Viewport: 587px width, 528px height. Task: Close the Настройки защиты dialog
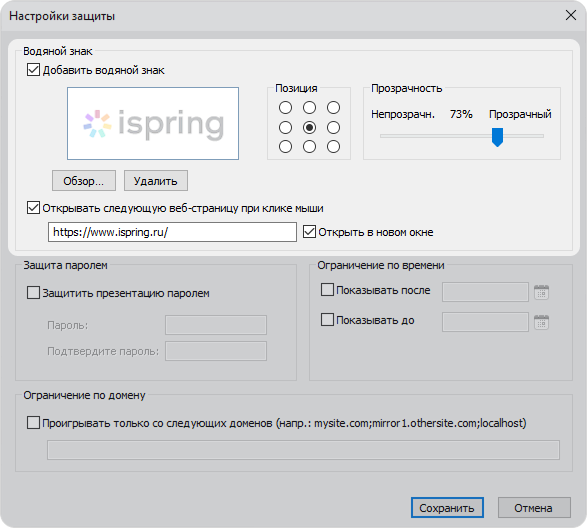571,15
